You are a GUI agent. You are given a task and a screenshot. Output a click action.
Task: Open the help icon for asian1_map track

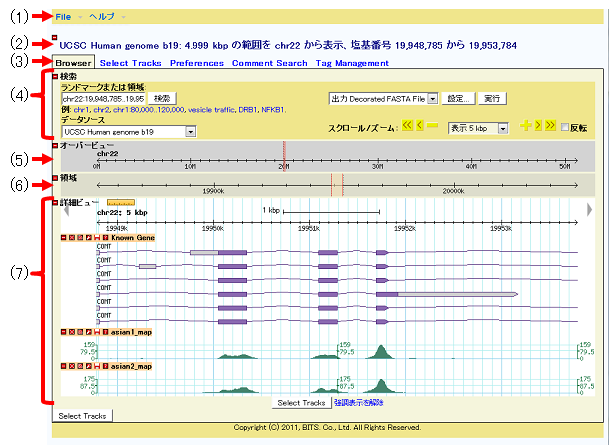click(105, 332)
